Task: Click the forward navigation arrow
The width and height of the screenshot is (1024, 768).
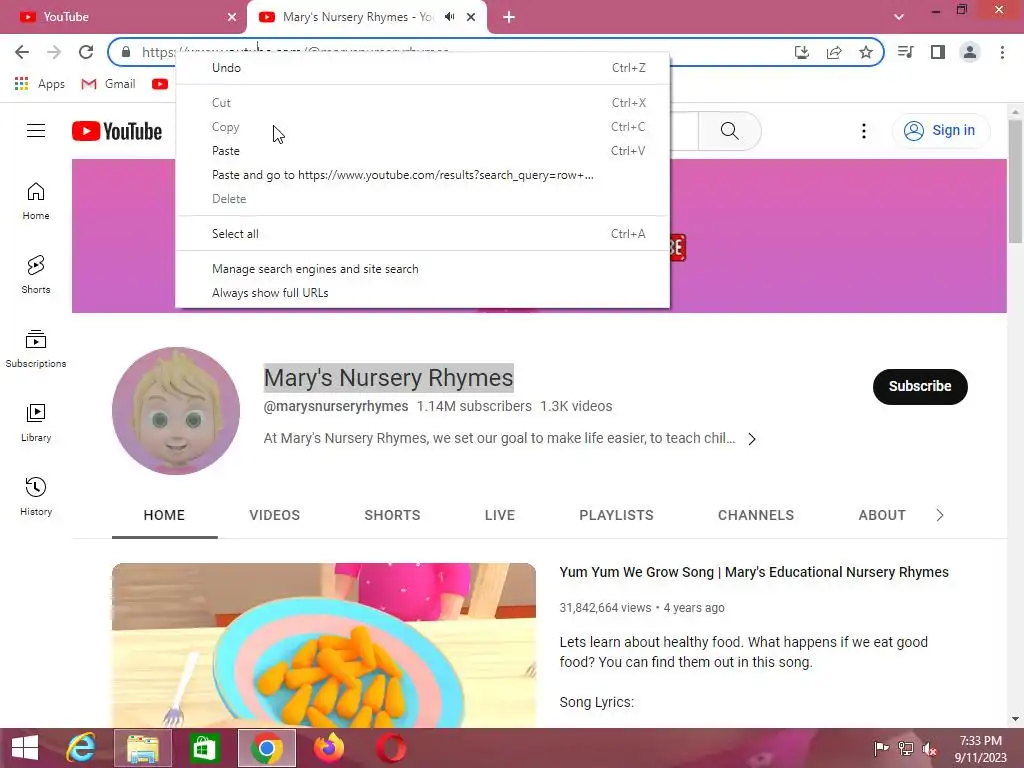Action: pos(54,52)
